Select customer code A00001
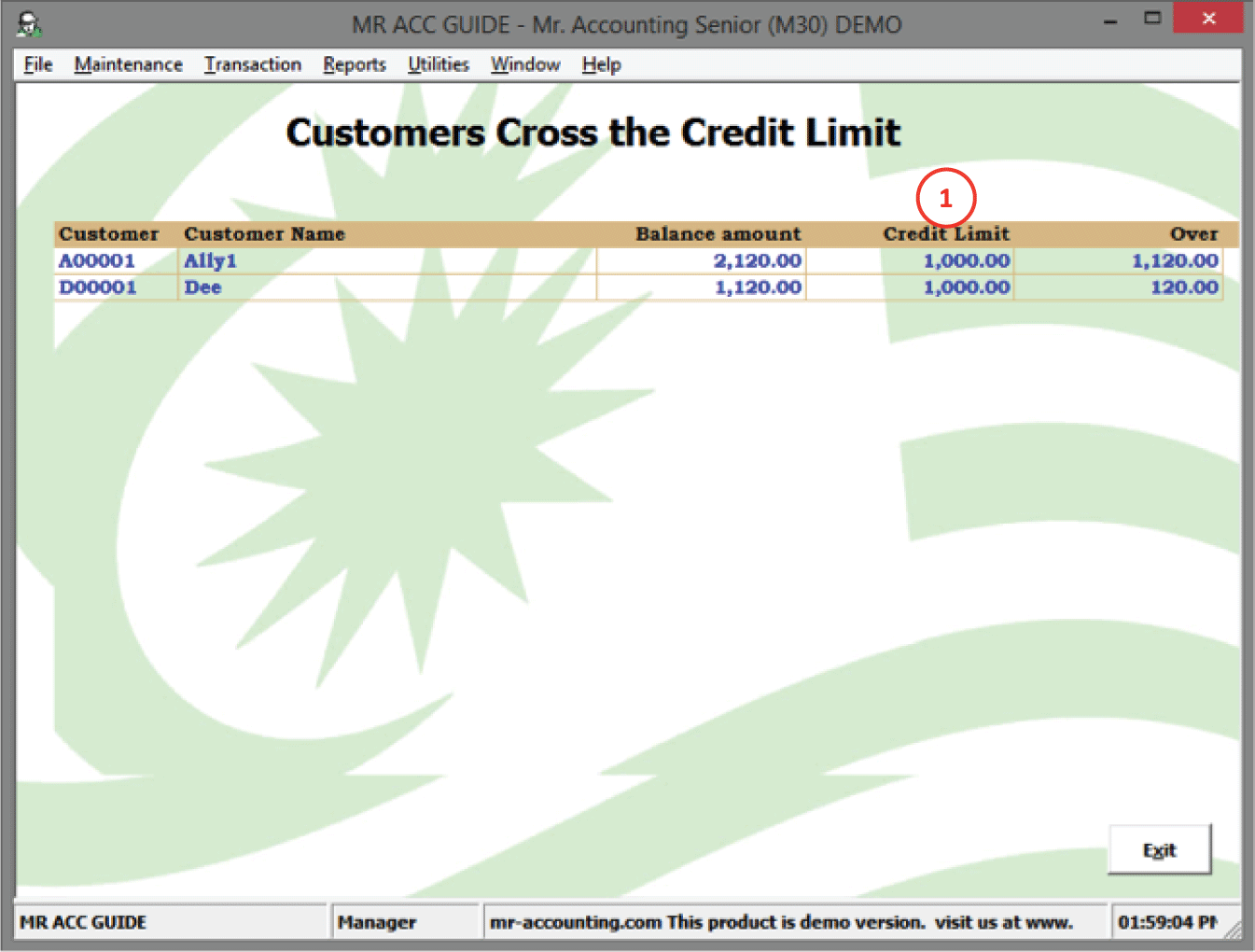 click(97, 261)
